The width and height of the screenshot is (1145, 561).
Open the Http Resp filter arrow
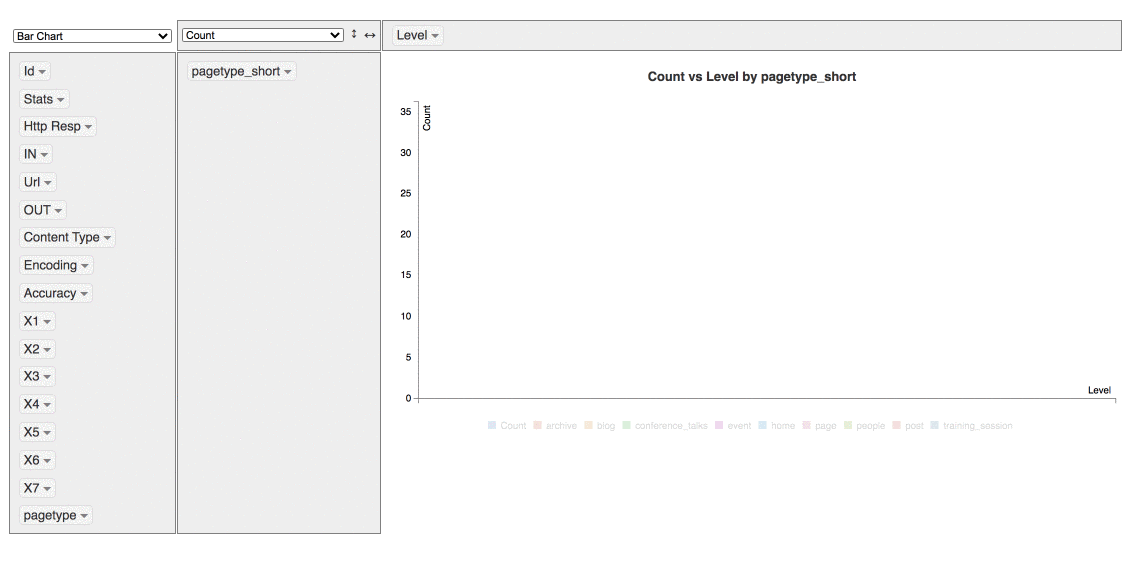89,127
